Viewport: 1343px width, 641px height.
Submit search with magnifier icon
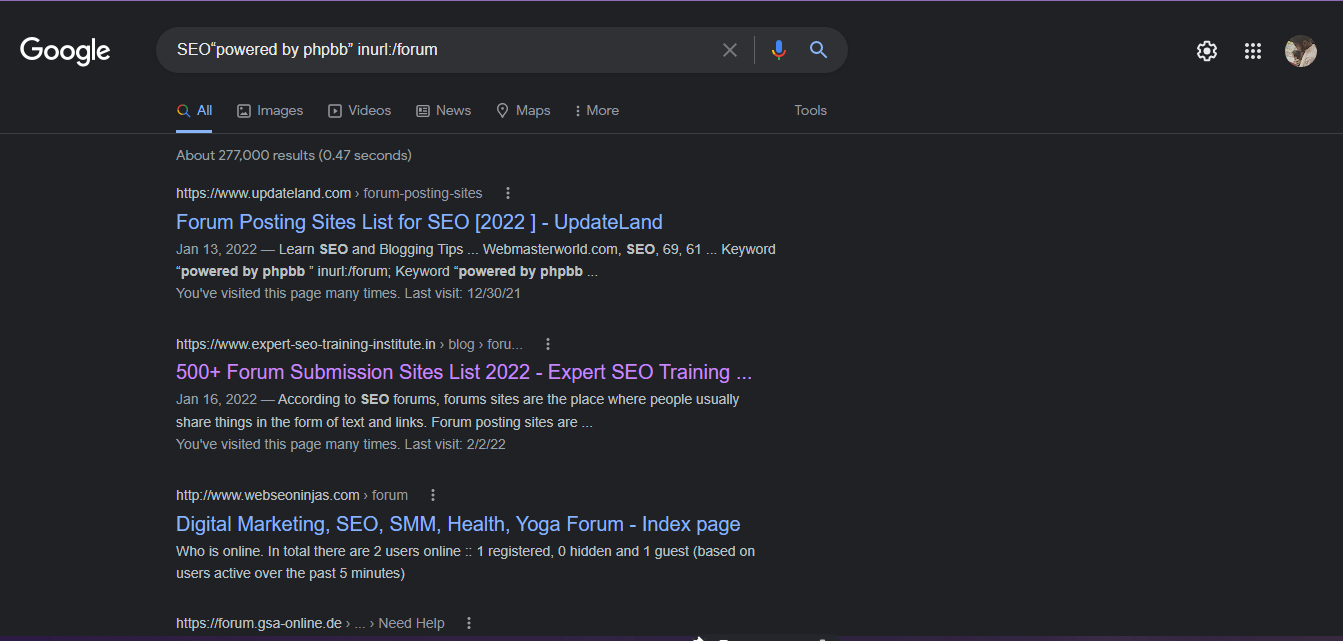[818, 50]
